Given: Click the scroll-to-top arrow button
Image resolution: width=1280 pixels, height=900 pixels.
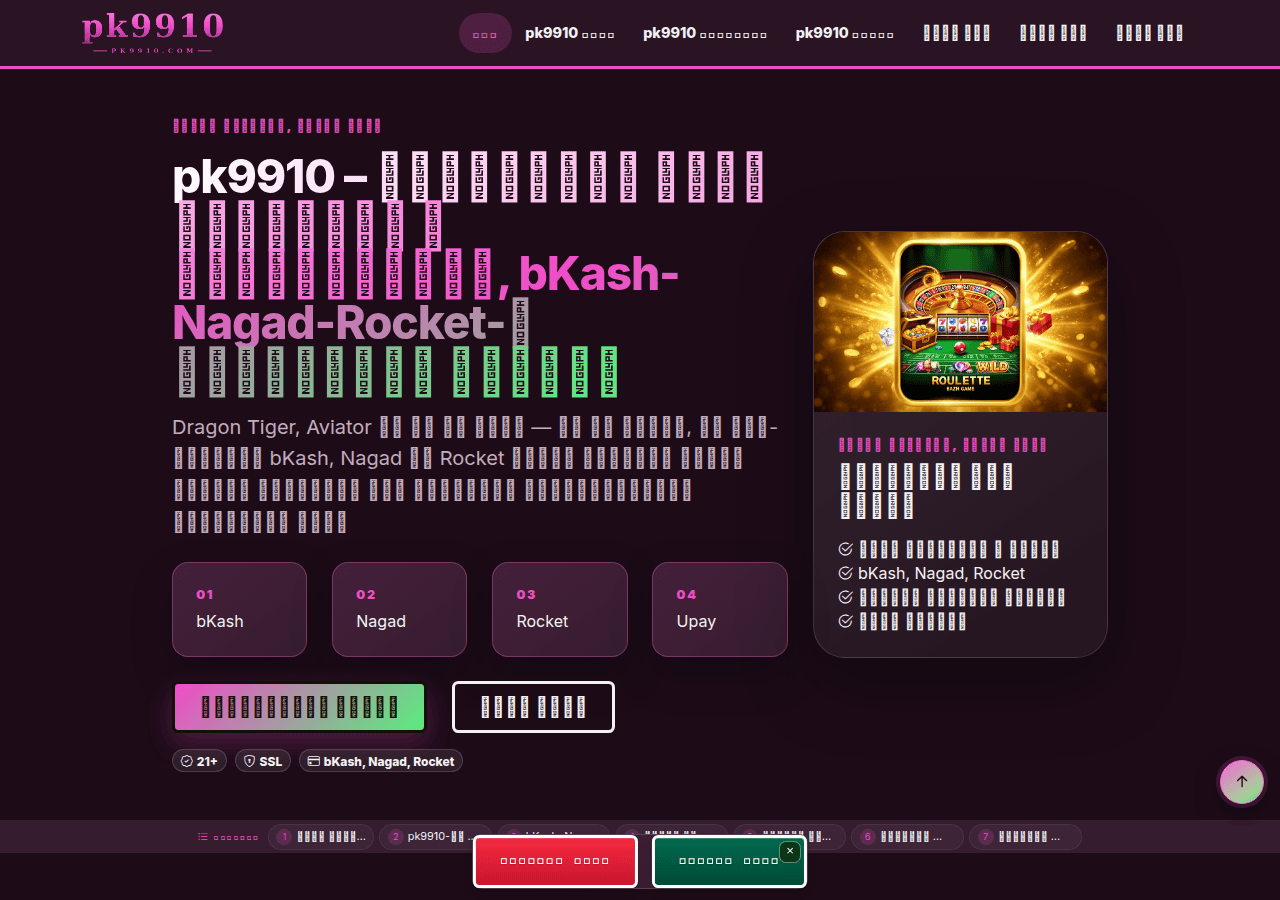Looking at the screenshot, I should pyautogui.click(x=1242, y=782).
